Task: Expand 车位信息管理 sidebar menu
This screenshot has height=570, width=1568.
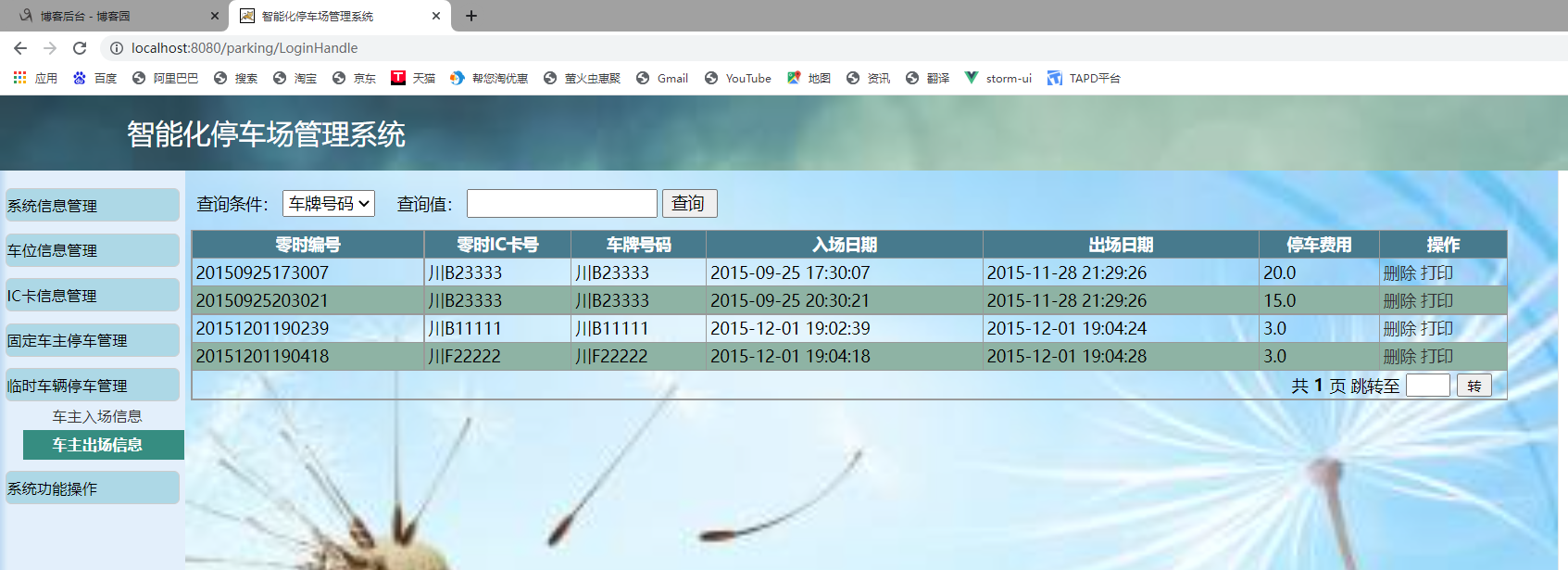Action: pyautogui.click(x=93, y=250)
